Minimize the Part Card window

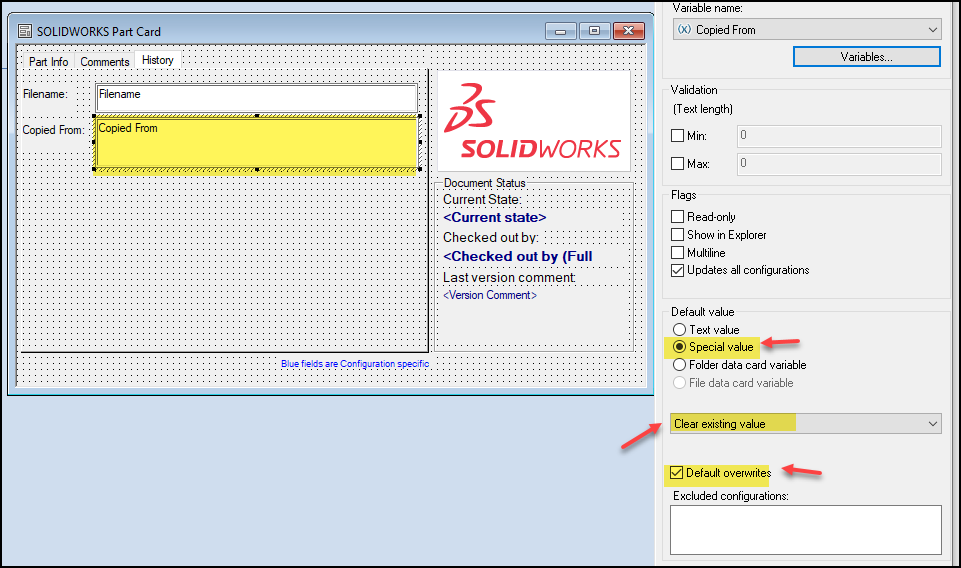[560, 31]
